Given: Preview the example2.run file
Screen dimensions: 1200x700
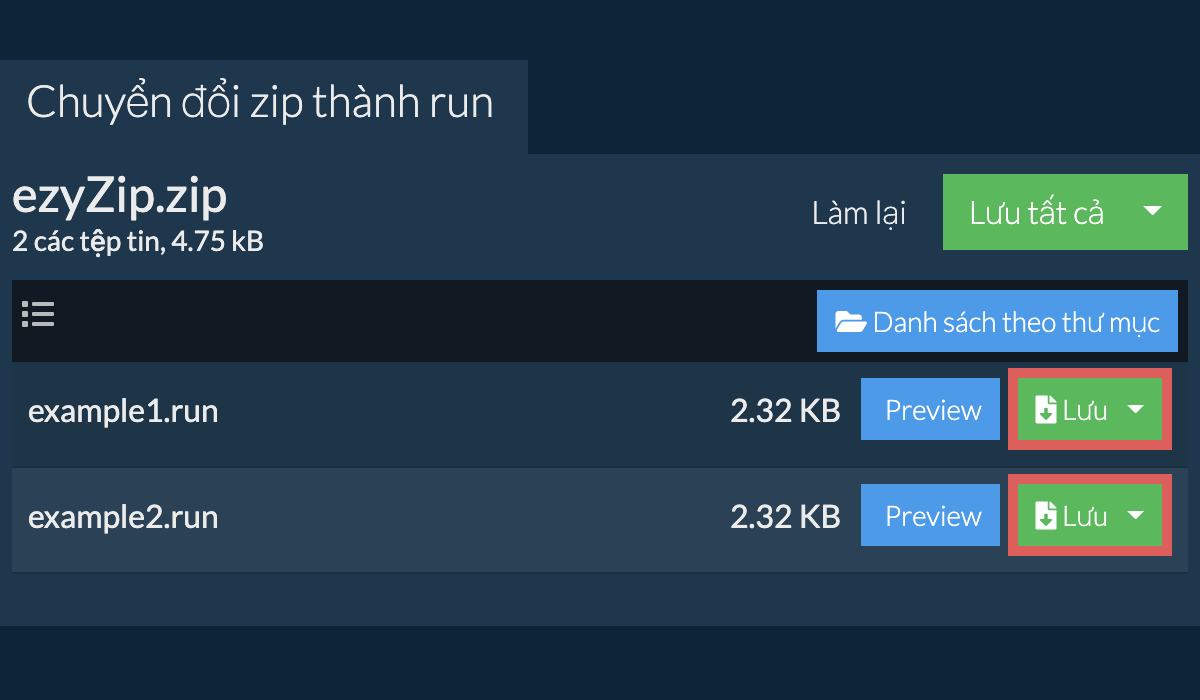Looking at the screenshot, I should coord(932,516).
